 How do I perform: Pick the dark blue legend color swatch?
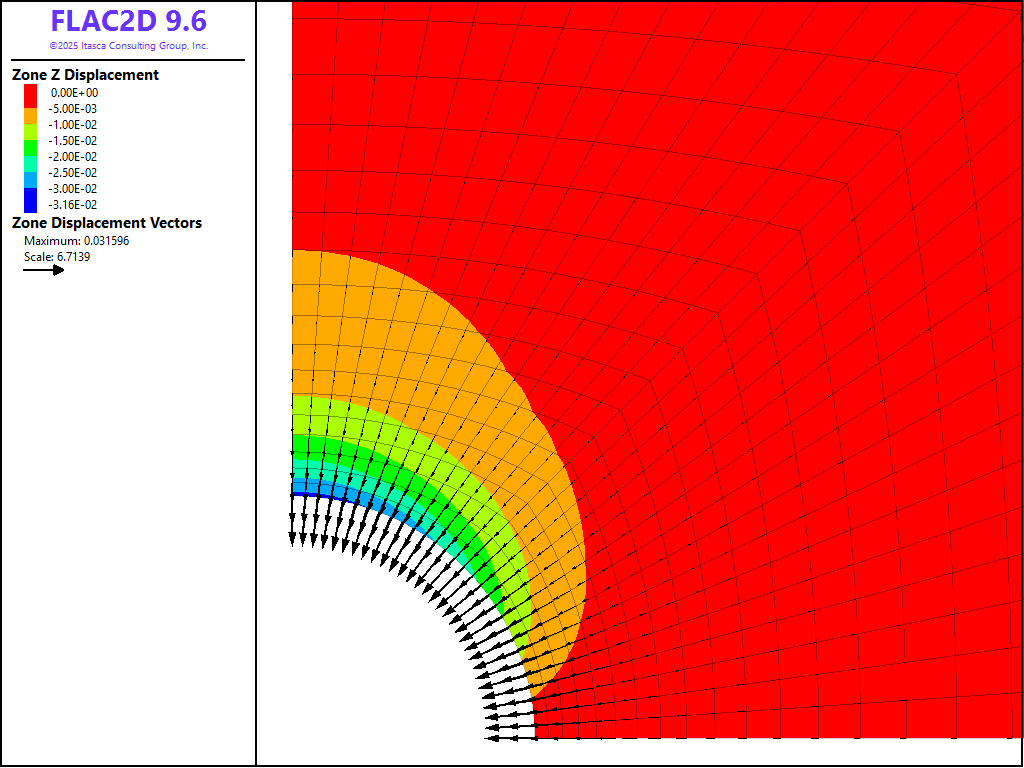(x=31, y=202)
